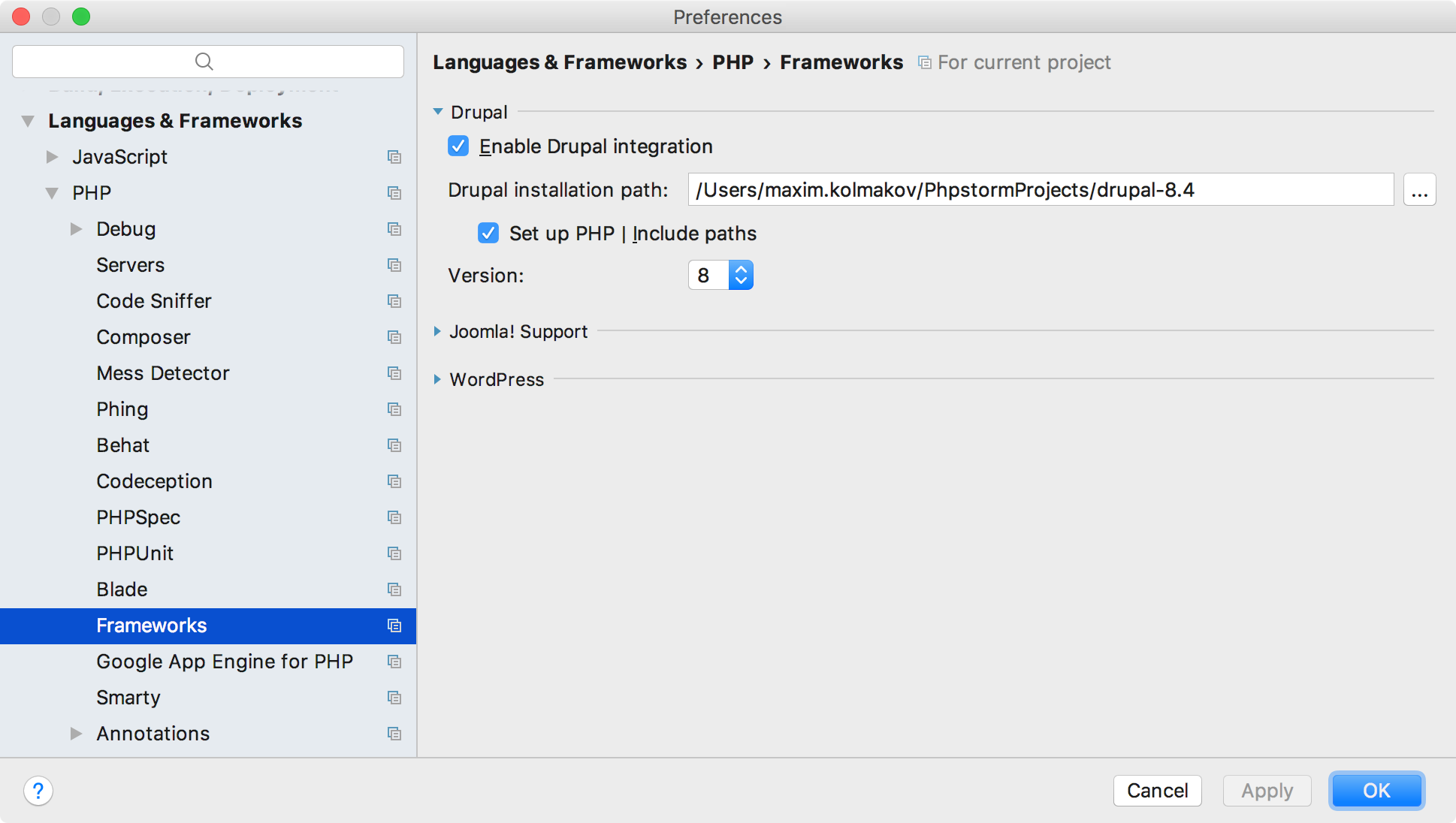Click the project-level icon beside Debug

(394, 229)
